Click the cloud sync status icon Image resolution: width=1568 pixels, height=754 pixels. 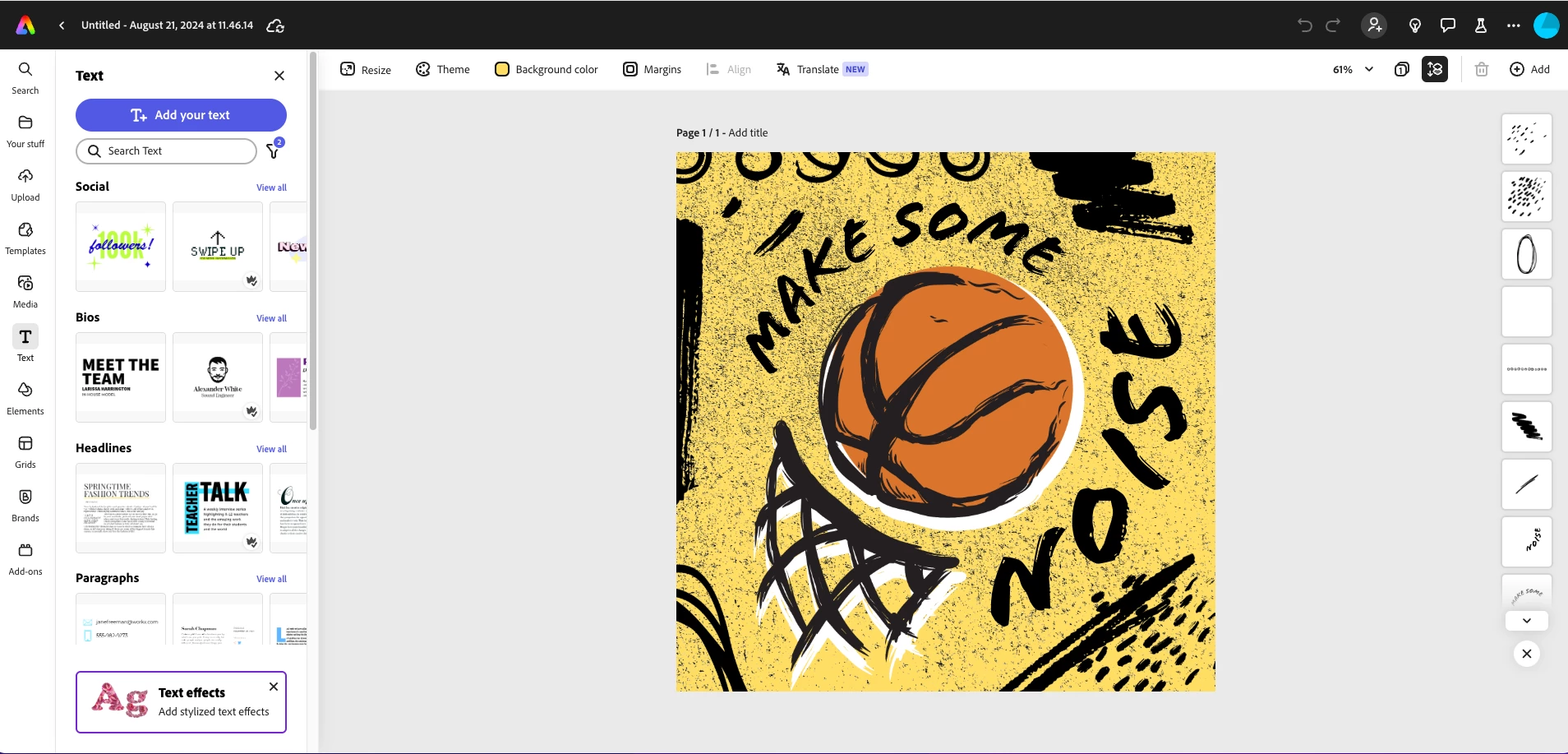[275, 25]
